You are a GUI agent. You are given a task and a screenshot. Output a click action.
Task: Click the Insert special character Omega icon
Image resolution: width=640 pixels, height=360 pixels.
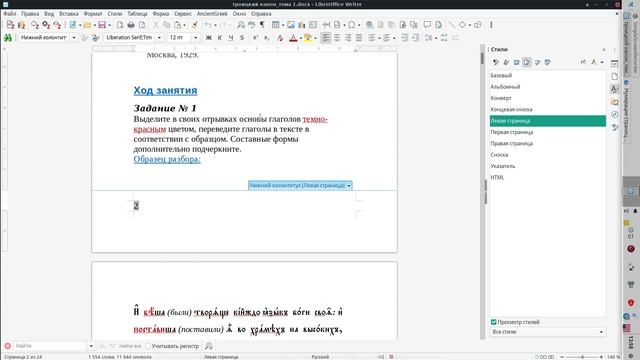(351, 25)
